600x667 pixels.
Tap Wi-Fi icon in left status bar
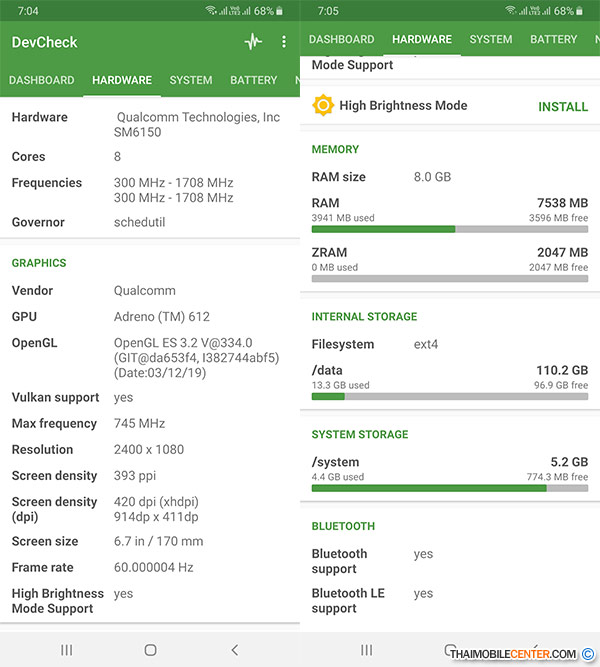click(x=211, y=10)
